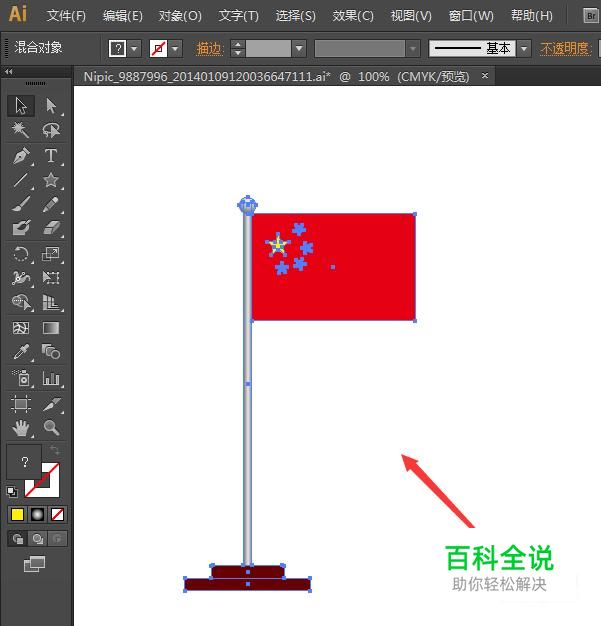
Task: Select the Shape Builder tool
Action: 21,302
